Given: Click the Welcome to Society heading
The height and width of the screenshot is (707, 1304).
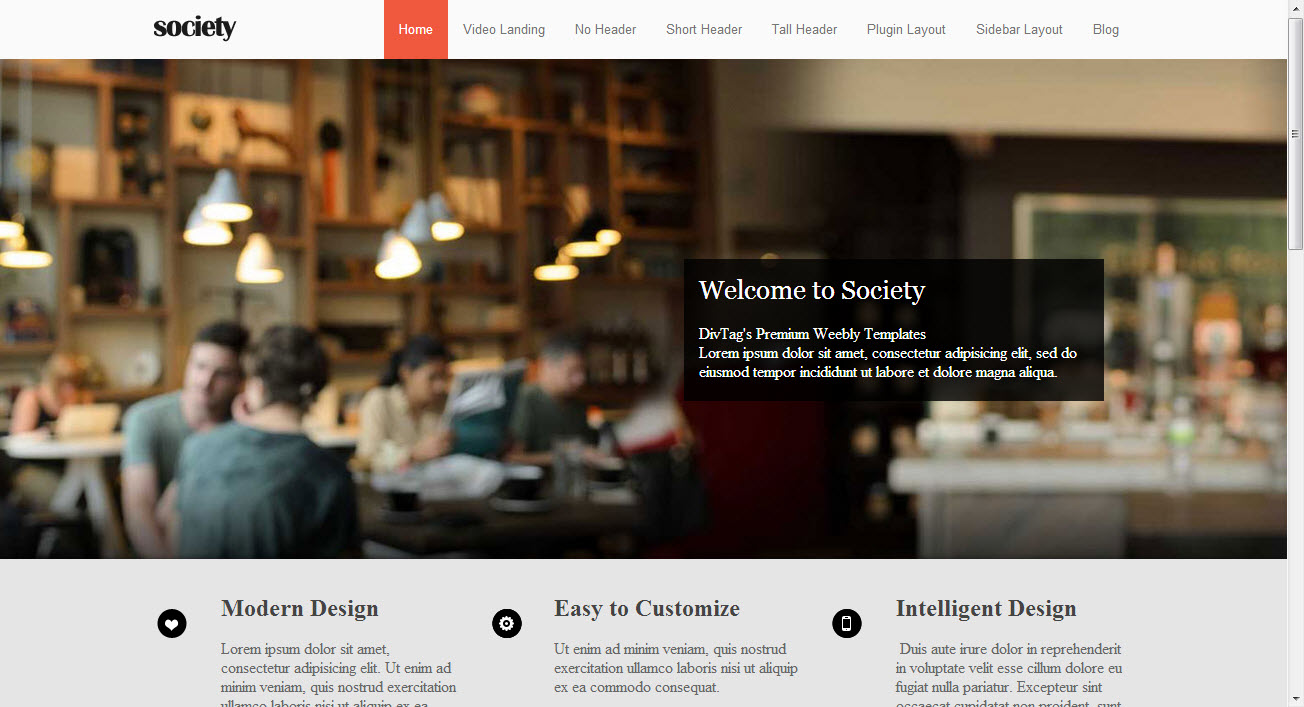Looking at the screenshot, I should [812, 290].
